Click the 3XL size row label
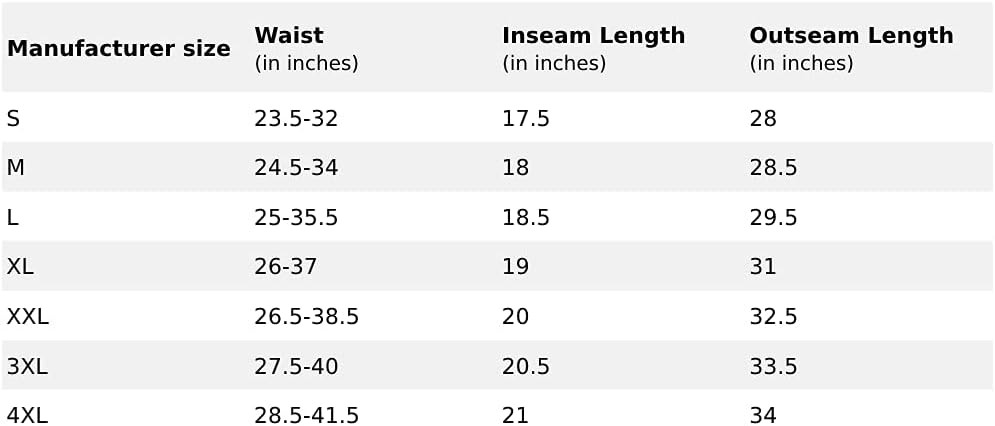Viewport: 995px width, 426px height. (27, 366)
